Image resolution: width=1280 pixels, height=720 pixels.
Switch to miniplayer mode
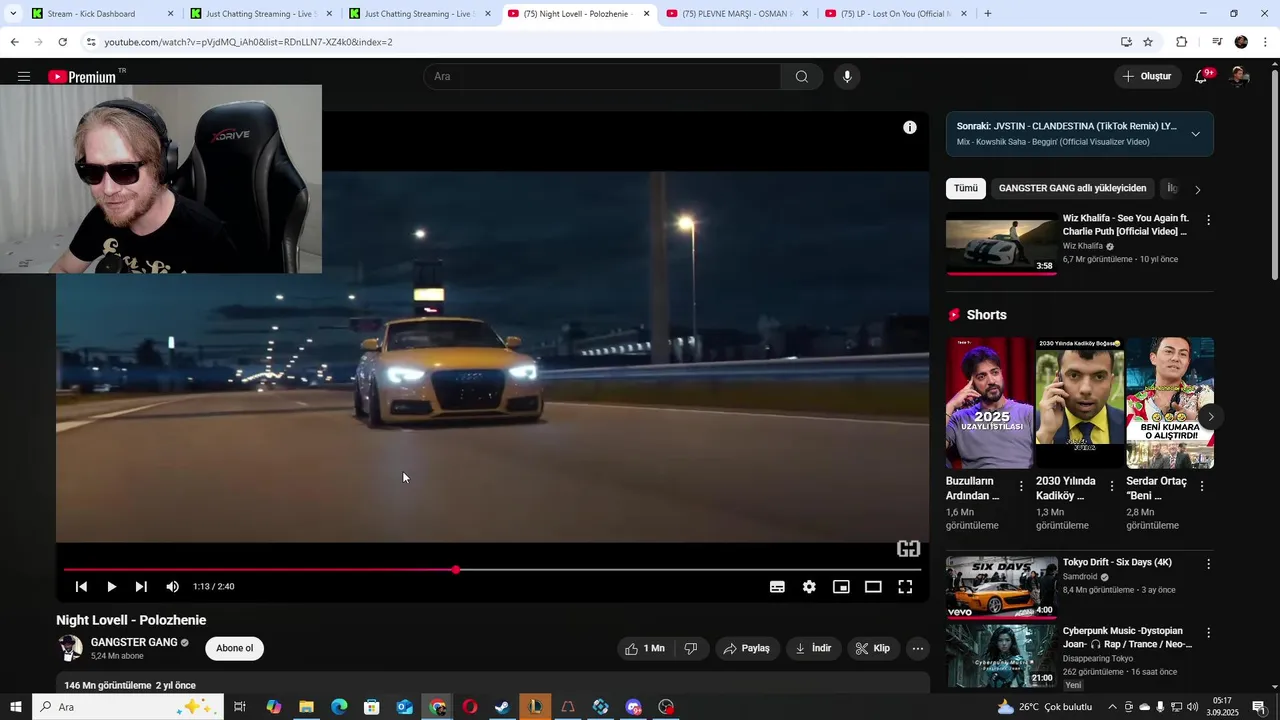(x=841, y=587)
